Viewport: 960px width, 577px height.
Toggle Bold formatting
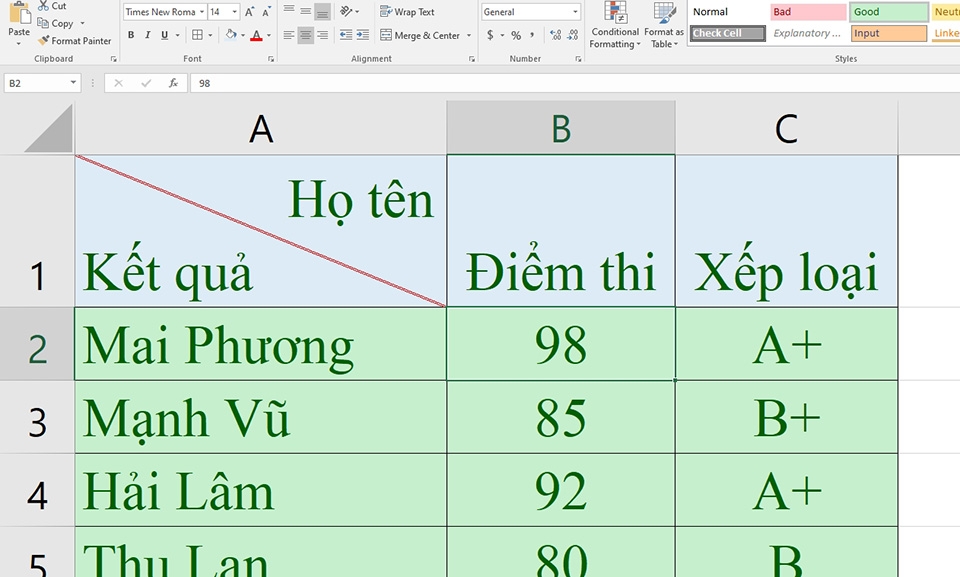[131, 35]
